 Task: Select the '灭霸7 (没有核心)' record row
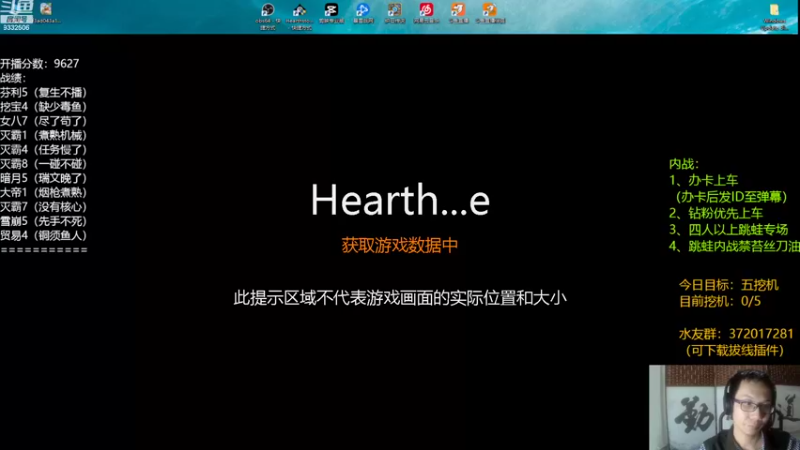[x=44, y=207]
